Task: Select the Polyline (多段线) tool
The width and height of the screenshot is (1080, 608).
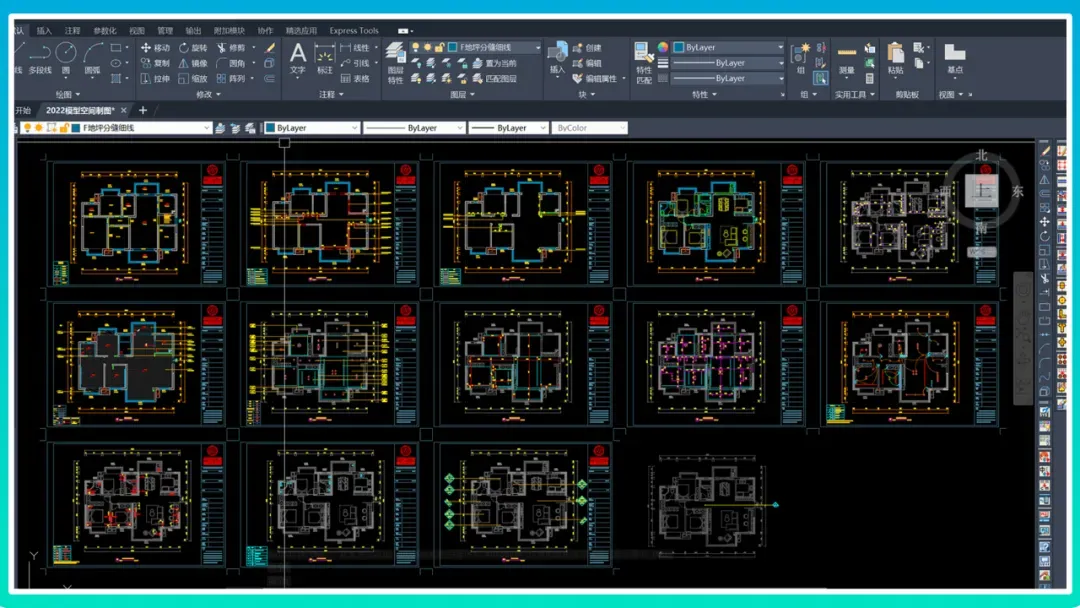Action: [40, 58]
